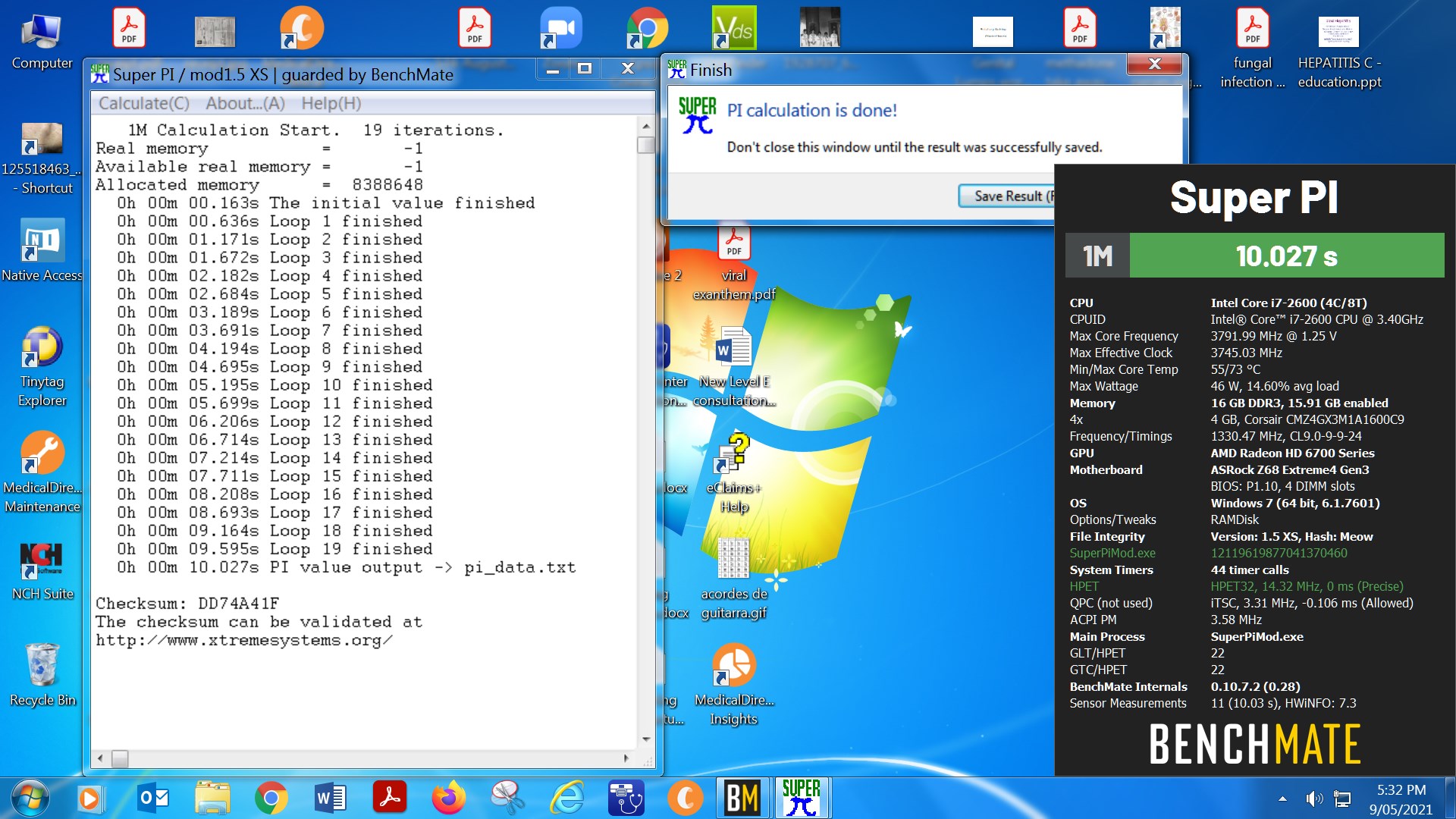Click the volume speaker tray icon
Viewport: 1456px width, 819px height.
point(1314,799)
